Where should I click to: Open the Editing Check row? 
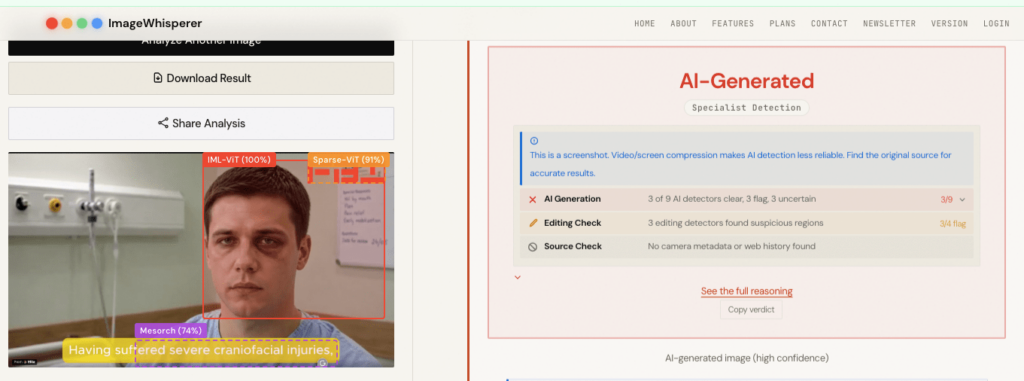coord(746,223)
